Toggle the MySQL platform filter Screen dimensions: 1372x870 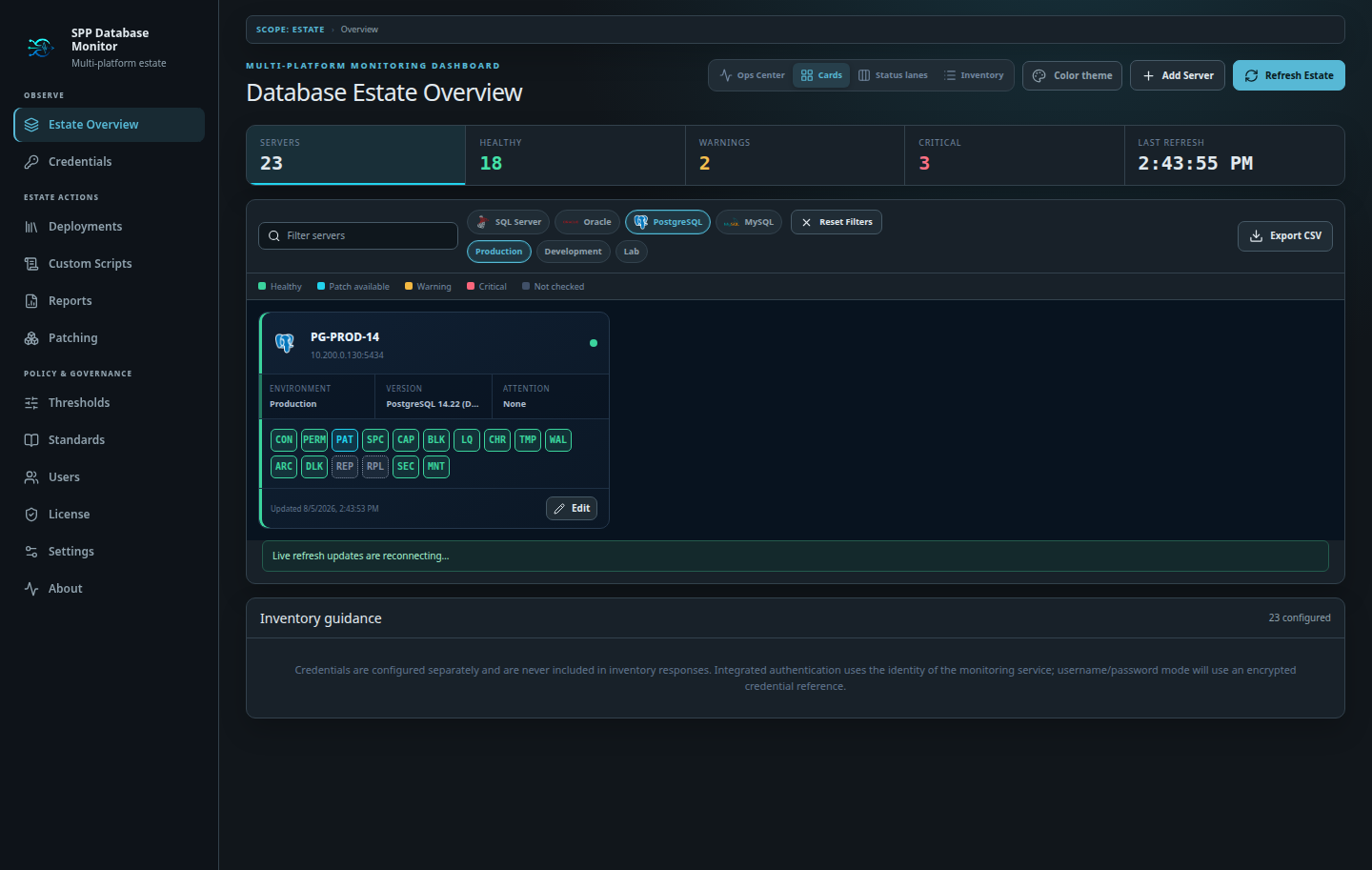pos(749,222)
